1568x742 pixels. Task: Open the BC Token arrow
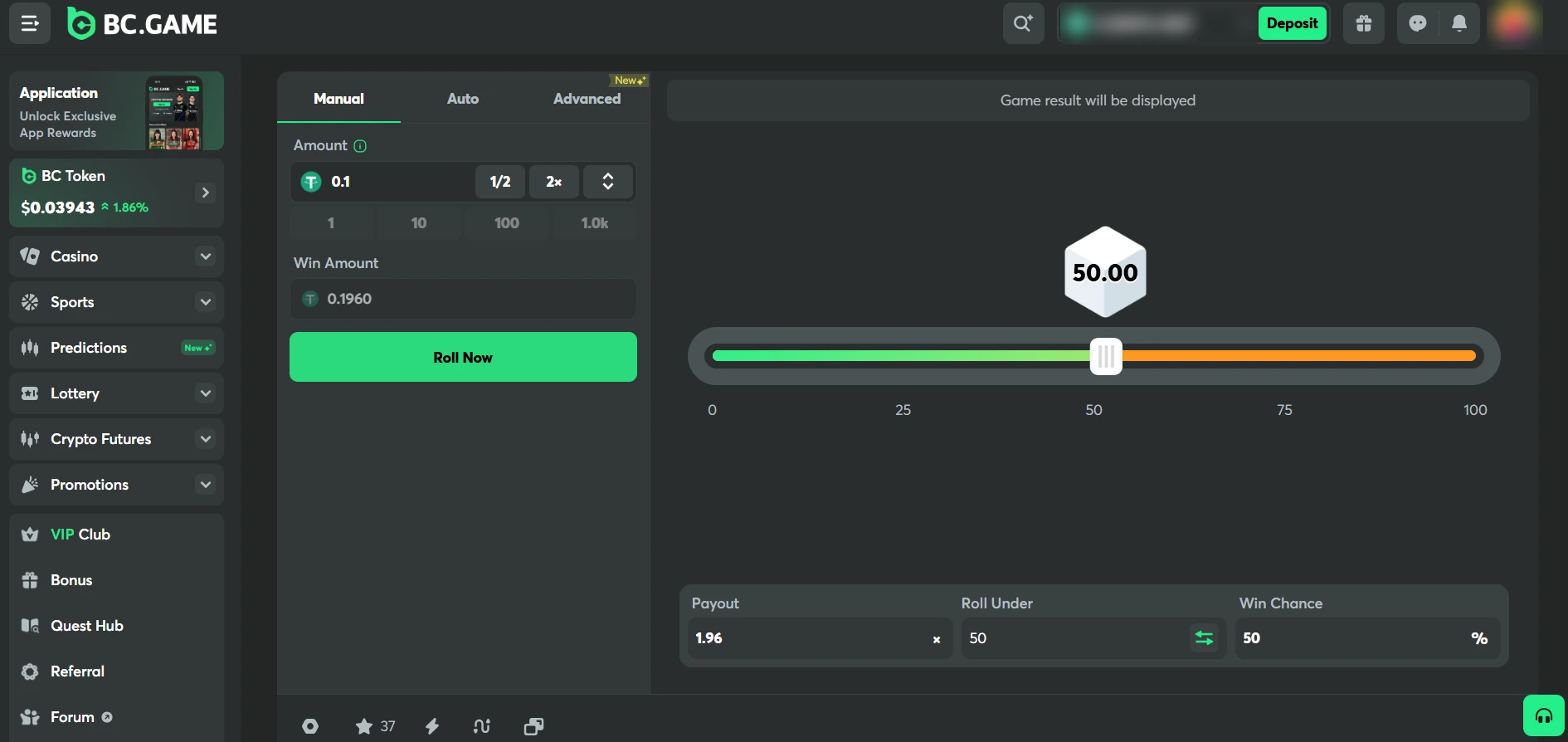point(206,193)
